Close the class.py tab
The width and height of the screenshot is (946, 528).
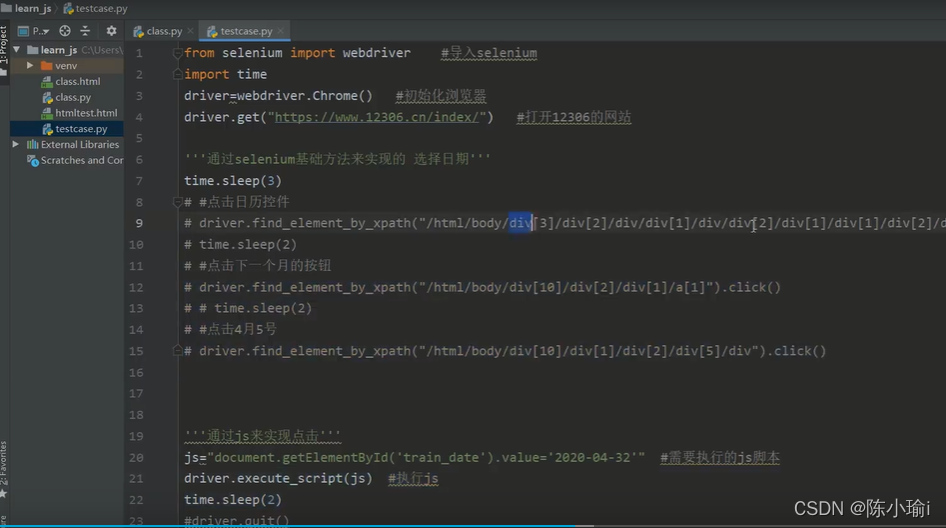click(191, 31)
